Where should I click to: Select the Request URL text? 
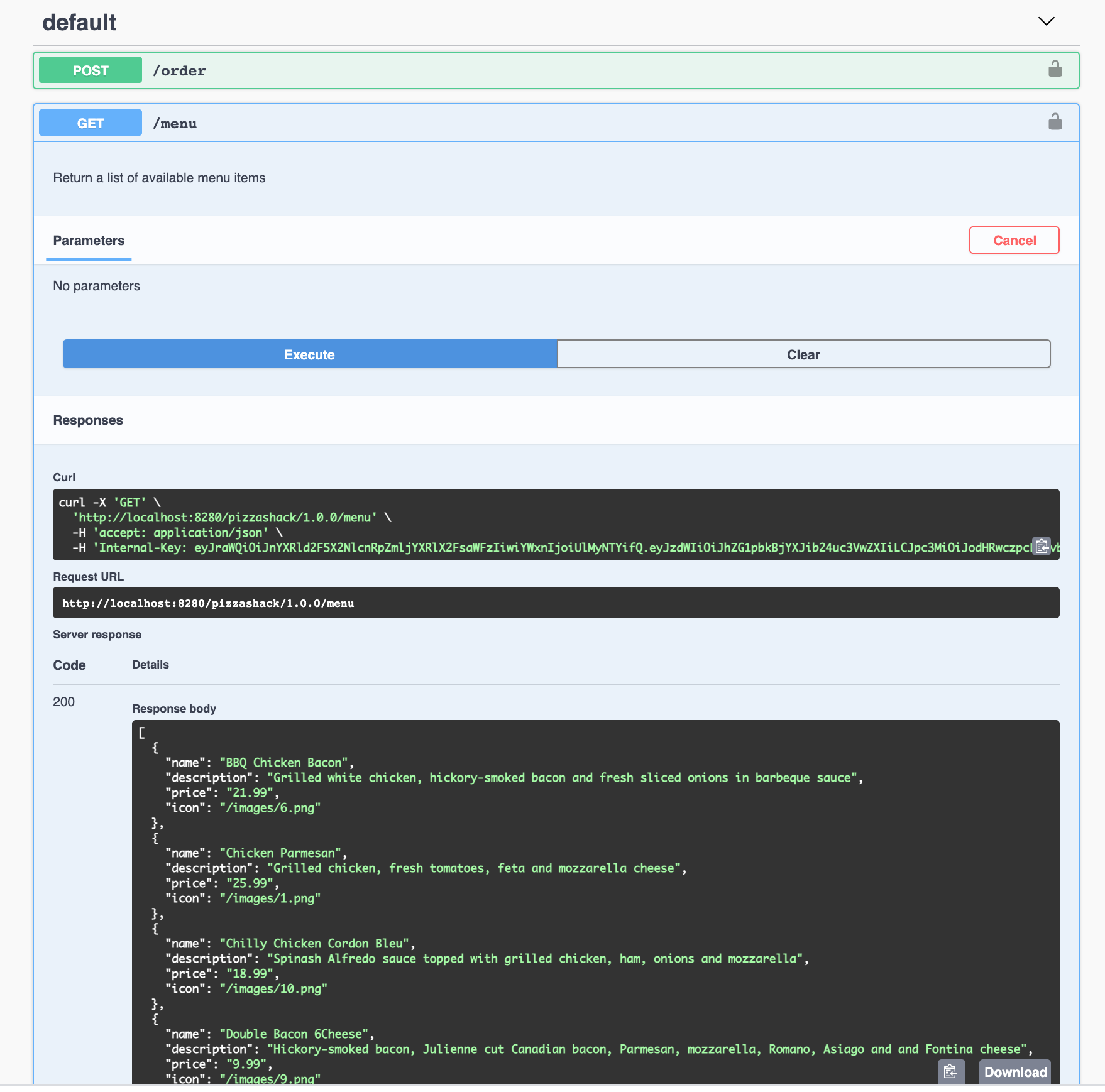[x=208, y=603]
